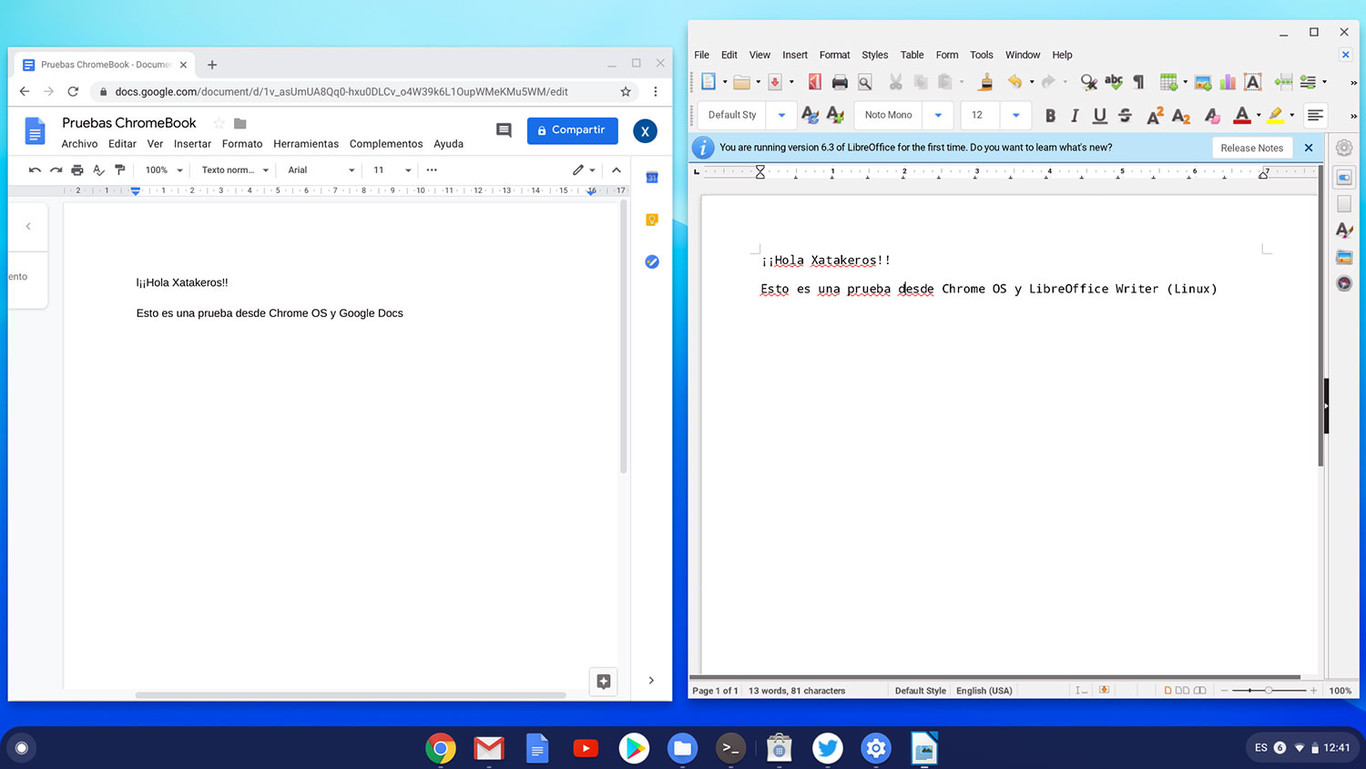Apply bold formatting to selected text
The image size is (1366, 769).
pos(1050,115)
